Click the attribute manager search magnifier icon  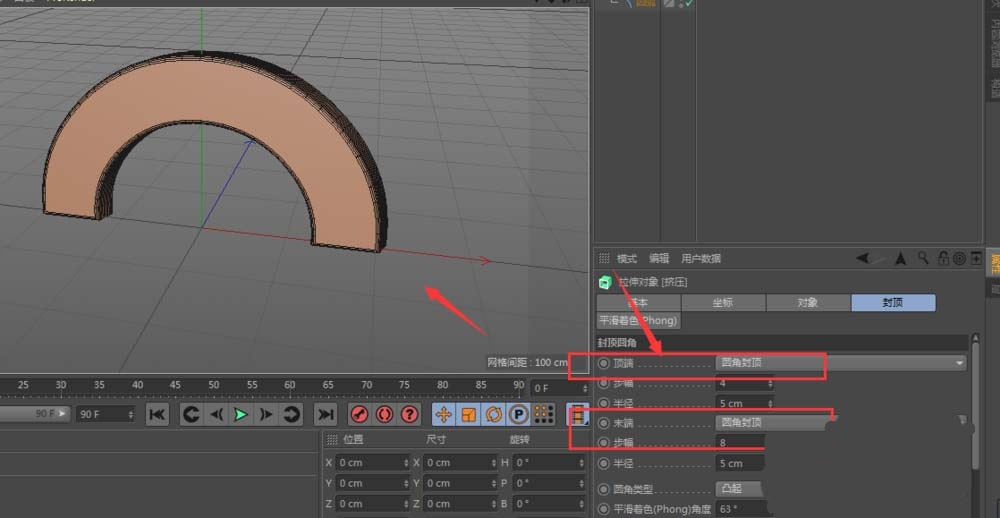click(x=922, y=259)
